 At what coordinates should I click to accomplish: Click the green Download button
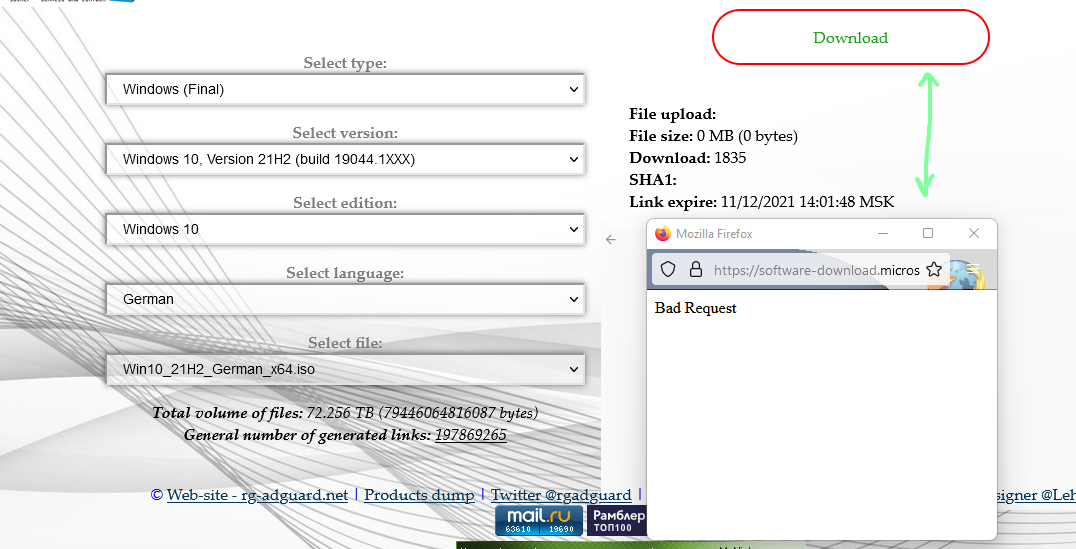click(850, 37)
